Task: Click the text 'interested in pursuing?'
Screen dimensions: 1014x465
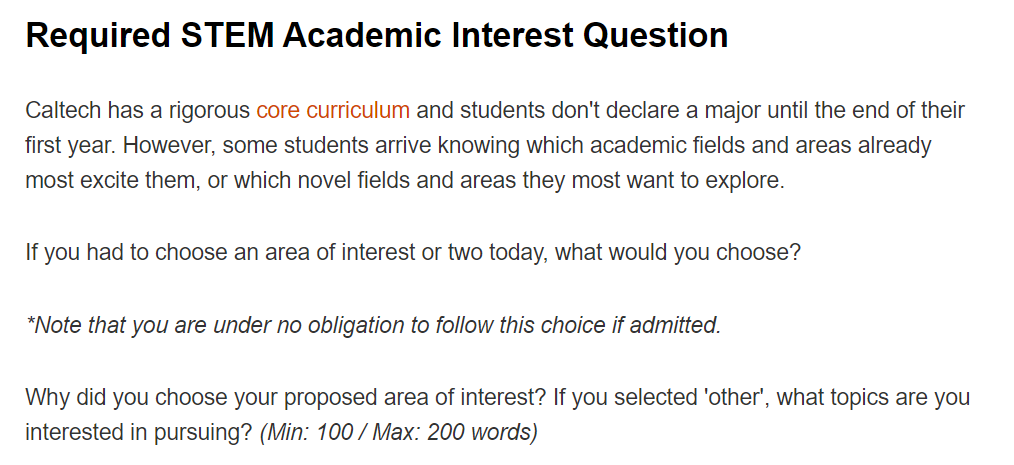Action: pyautogui.click(x=138, y=433)
